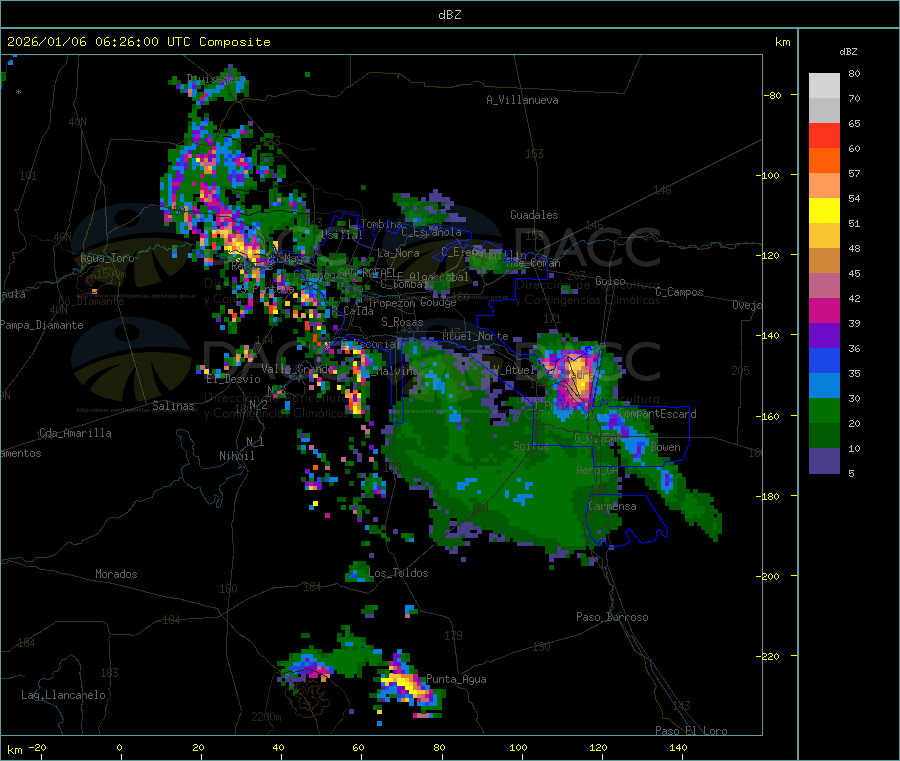The width and height of the screenshot is (900, 761).
Task: Click the 'Pampa_Diamante' map label
Action: coord(42,325)
